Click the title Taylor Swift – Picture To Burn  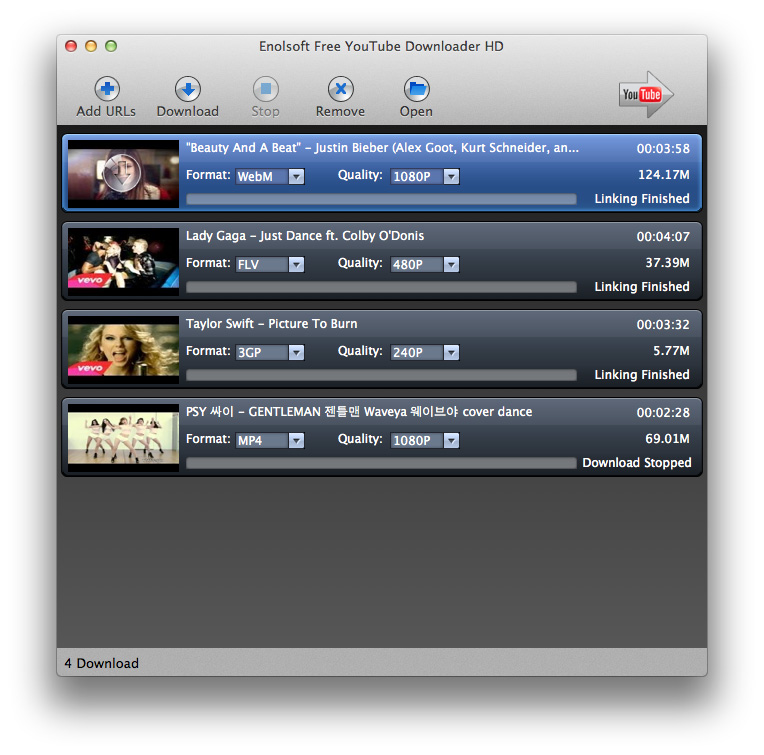(x=271, y=324)
